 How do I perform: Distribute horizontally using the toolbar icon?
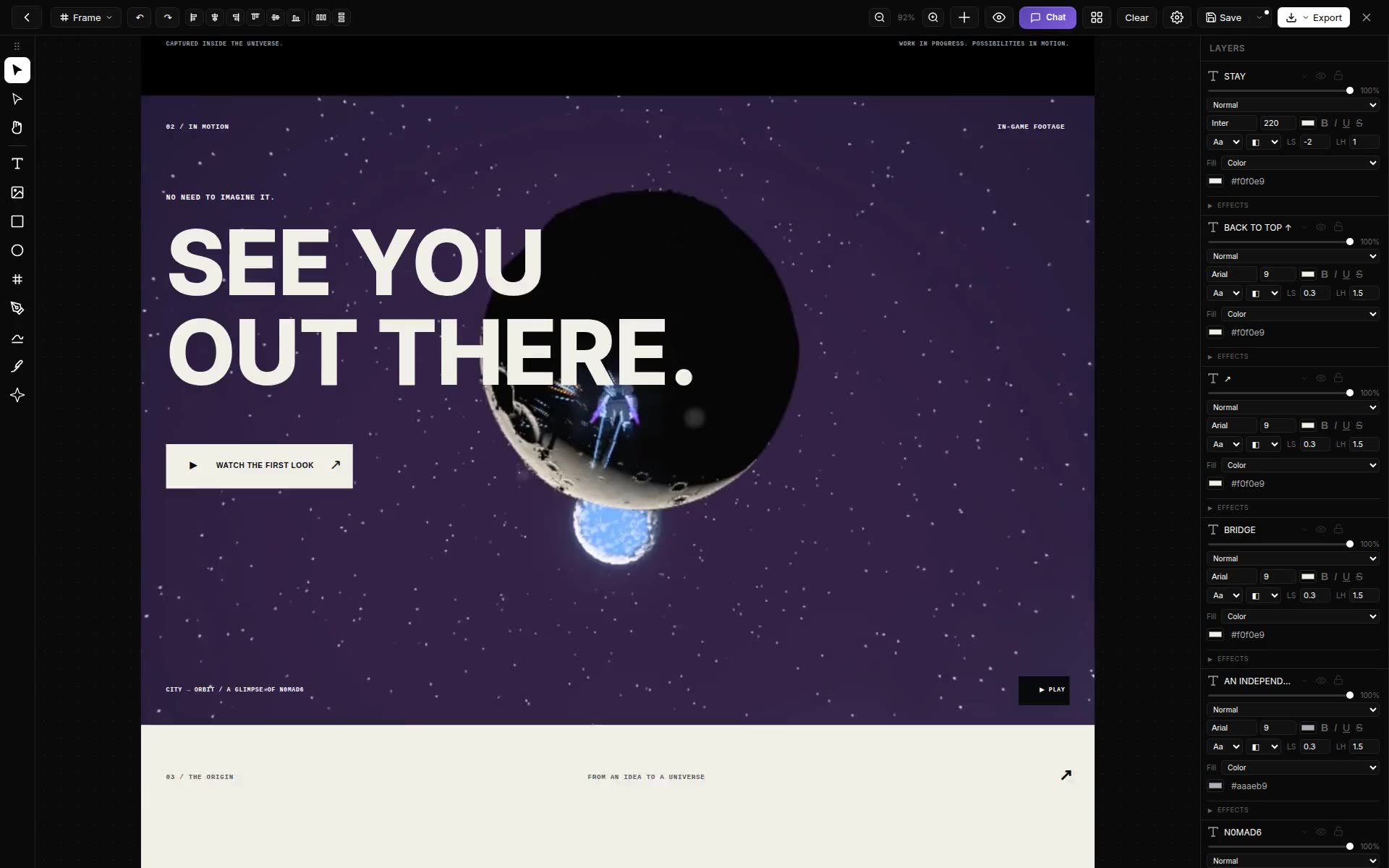pyautogui.click(x=321, y=17)
